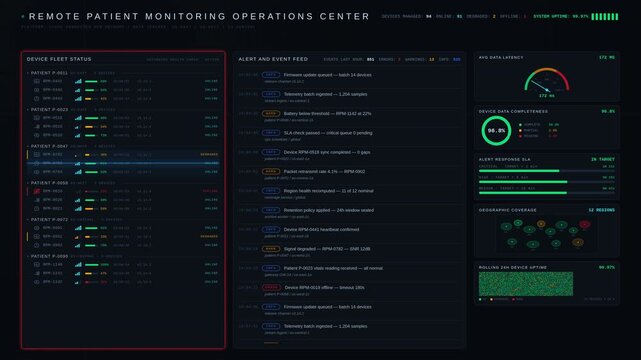This screenshot has width=641, height=360.
Task: Click the red ERROR badge on the RPM-0019 offline event
Action: tap(271, 288)
